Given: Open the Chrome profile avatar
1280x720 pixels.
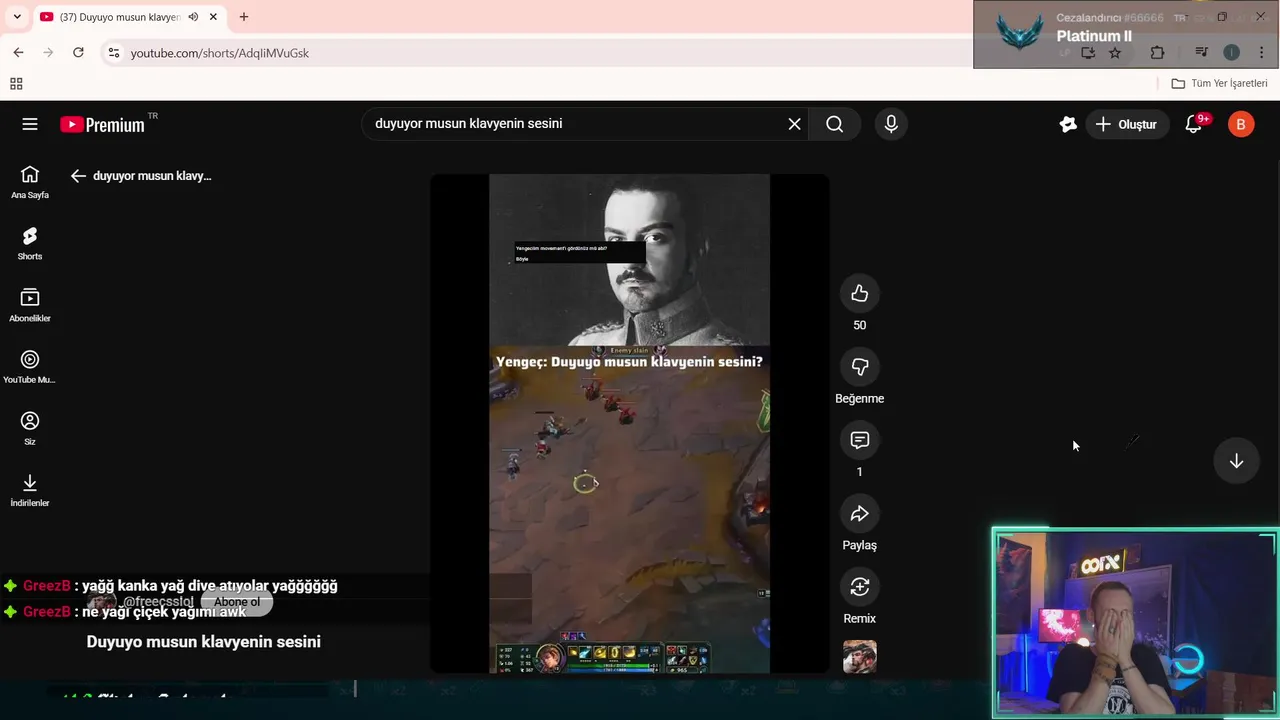Looking at the screenshot, I should [x=1231, y=52].
